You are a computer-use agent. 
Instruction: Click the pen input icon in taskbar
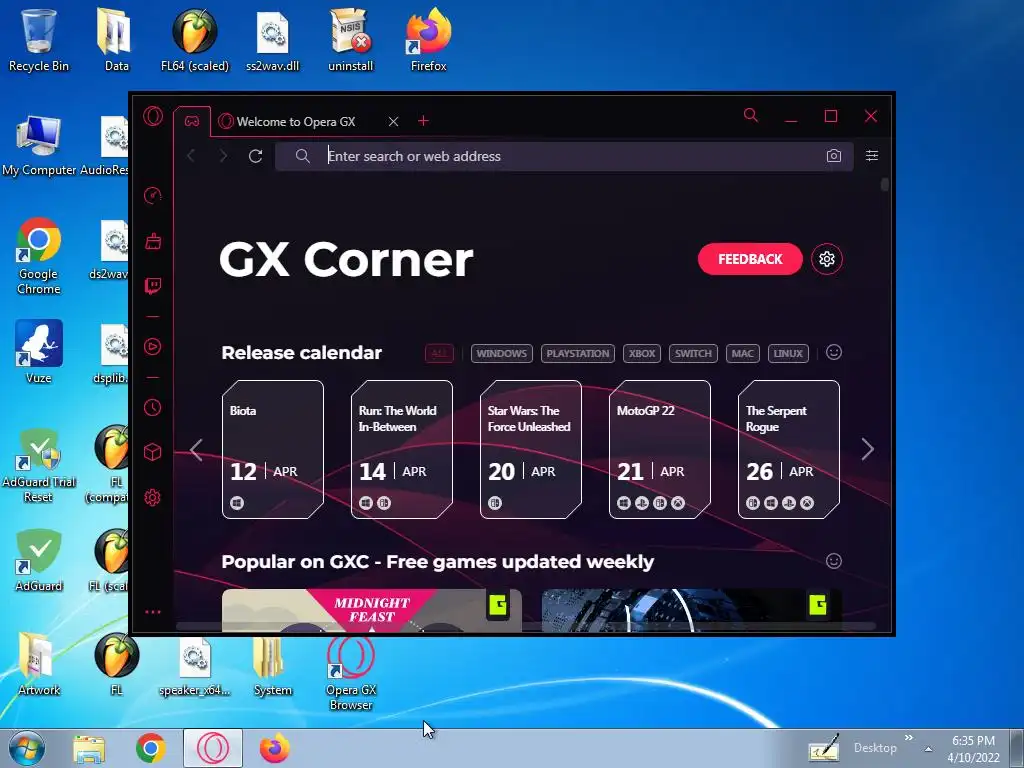click(x=824, y=748)
